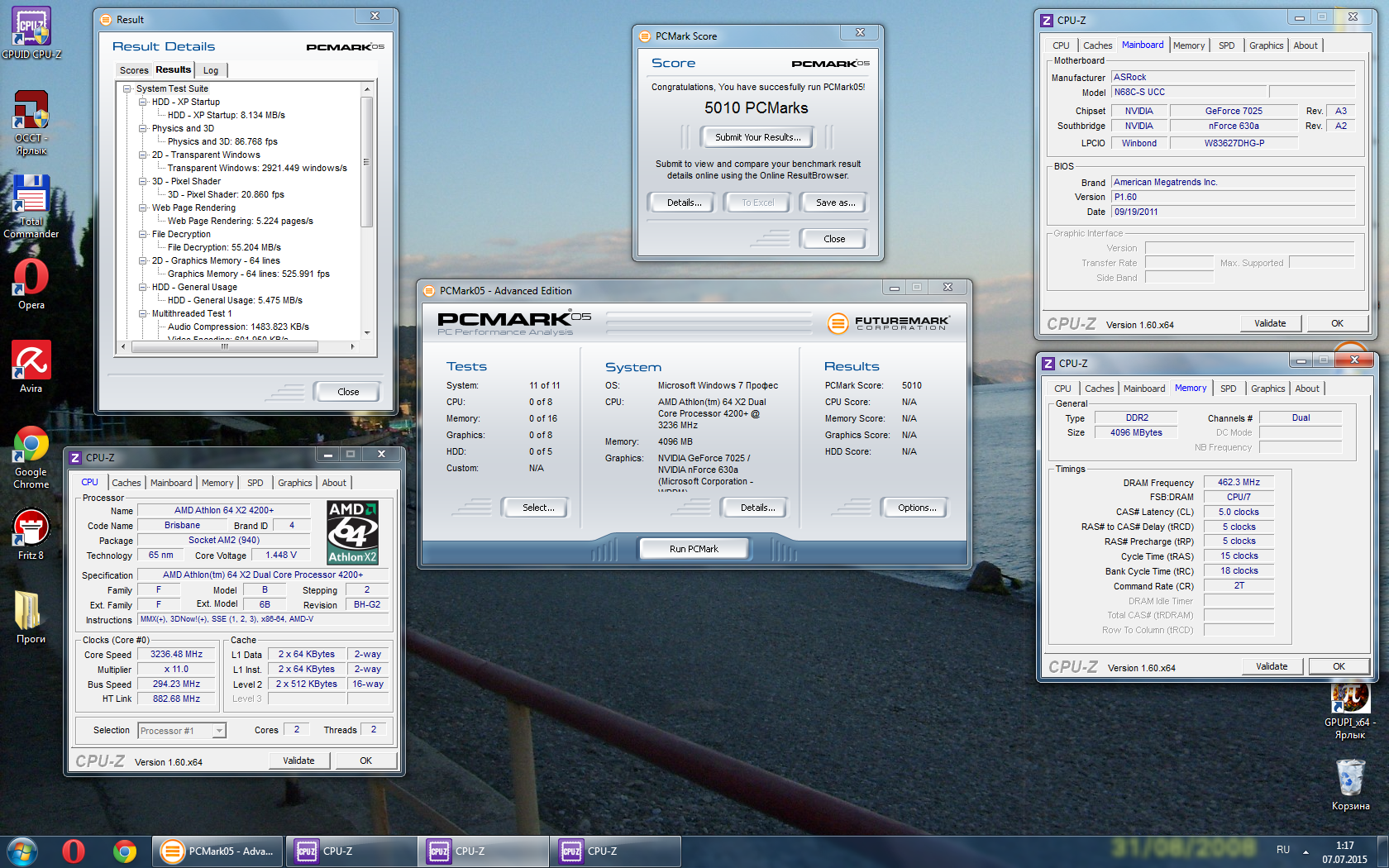This screenshot has height=868, width=1389.
Task: Open the Корзина recycle bin
Action: [x=1350, y=785]
